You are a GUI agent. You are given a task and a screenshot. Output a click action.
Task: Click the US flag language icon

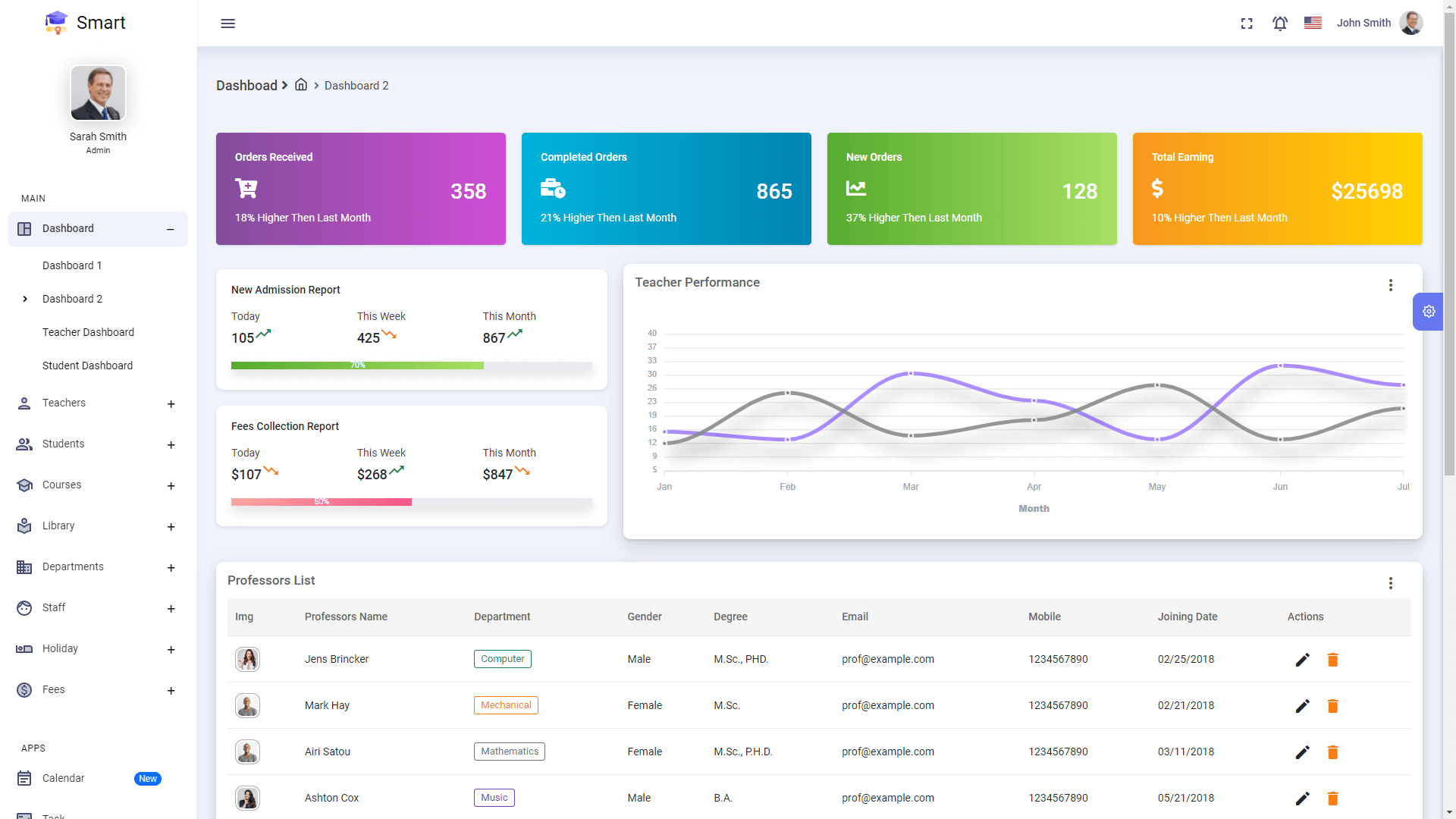pos(1312,23)
